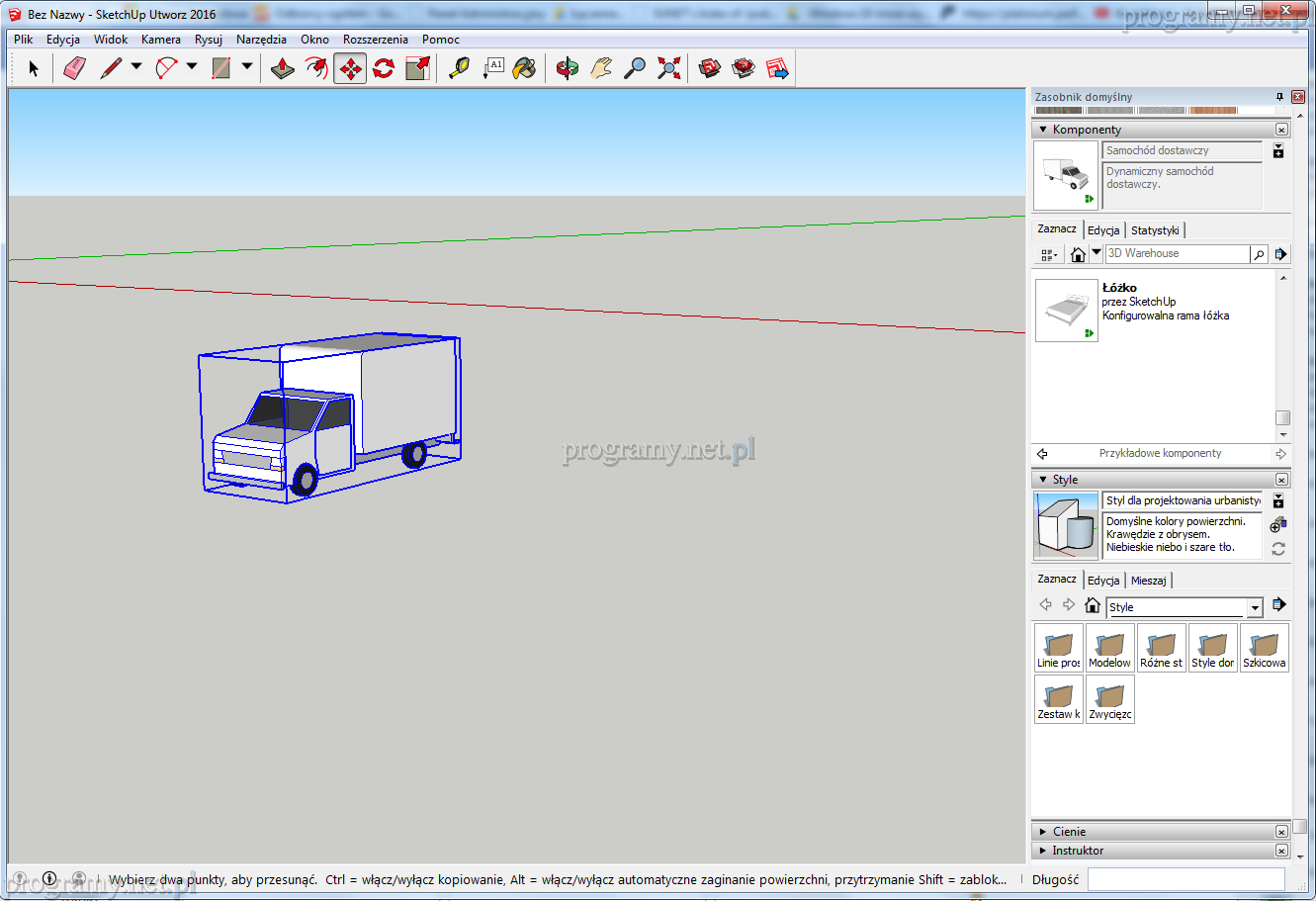Select the Łóżko component thumbnail
1316x901 pixels.
(1066, 311)
